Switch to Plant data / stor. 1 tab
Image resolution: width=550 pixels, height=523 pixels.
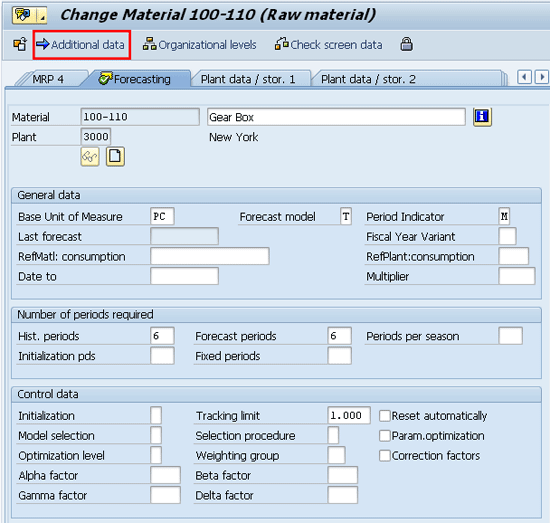[248, 79]
